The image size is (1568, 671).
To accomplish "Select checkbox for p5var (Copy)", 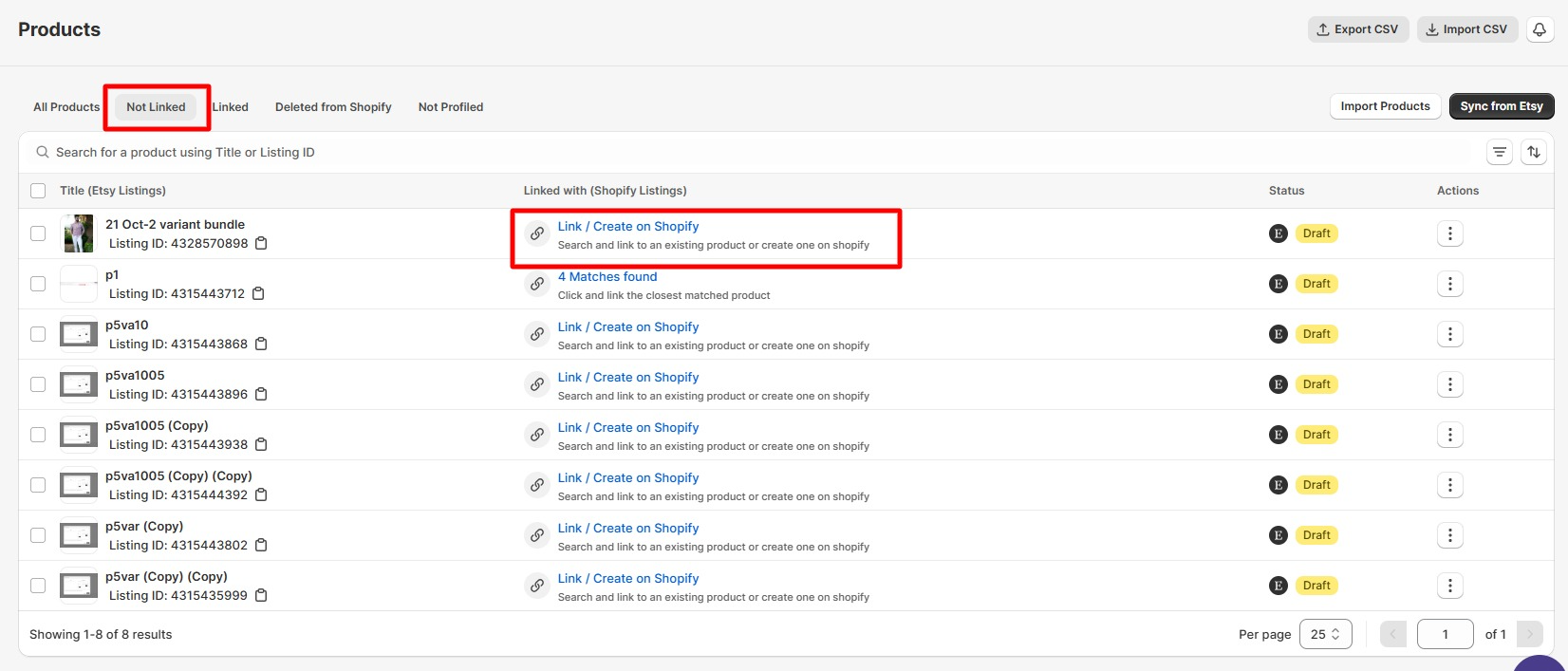I will click(x=38, y=535).
